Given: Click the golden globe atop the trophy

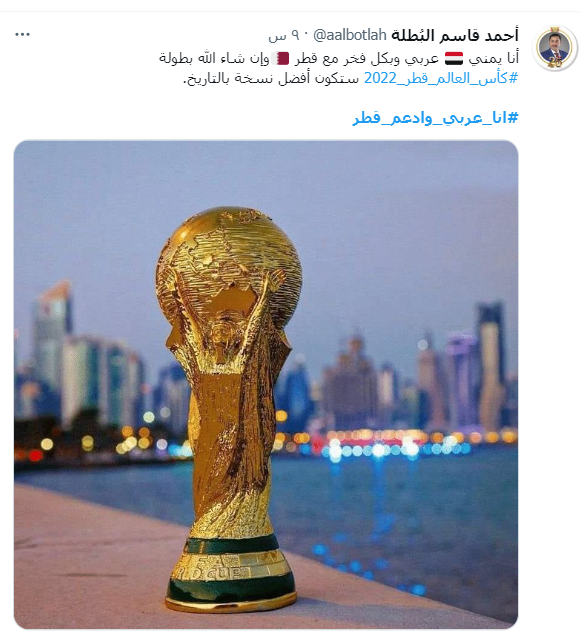Looking at the screenshot, I should (x=229, y=265).
